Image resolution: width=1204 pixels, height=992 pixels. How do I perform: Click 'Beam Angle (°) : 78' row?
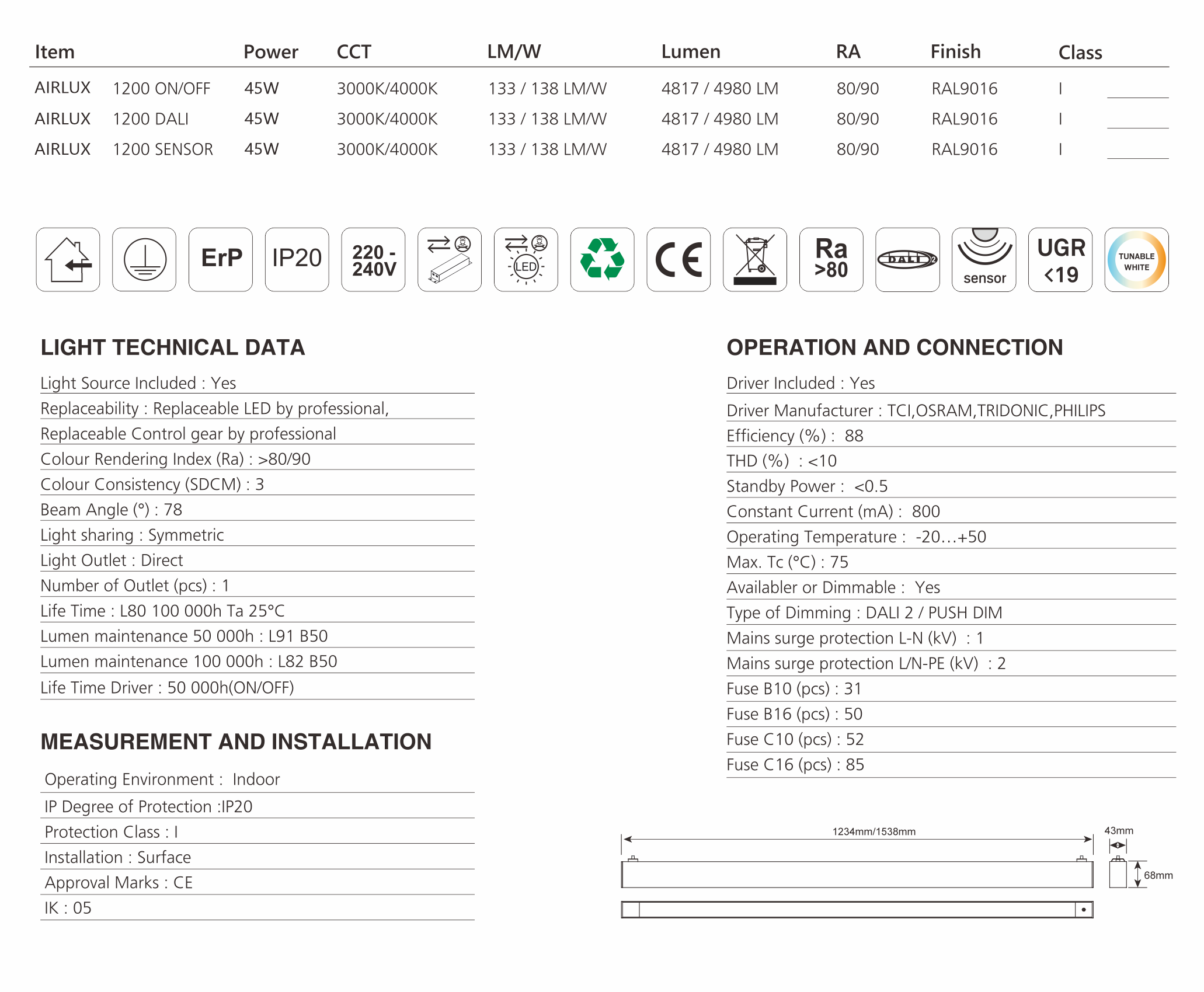(257, 510)
